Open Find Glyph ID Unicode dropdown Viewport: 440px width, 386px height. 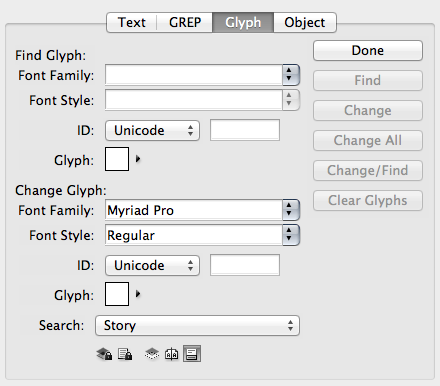pos(153,130)
